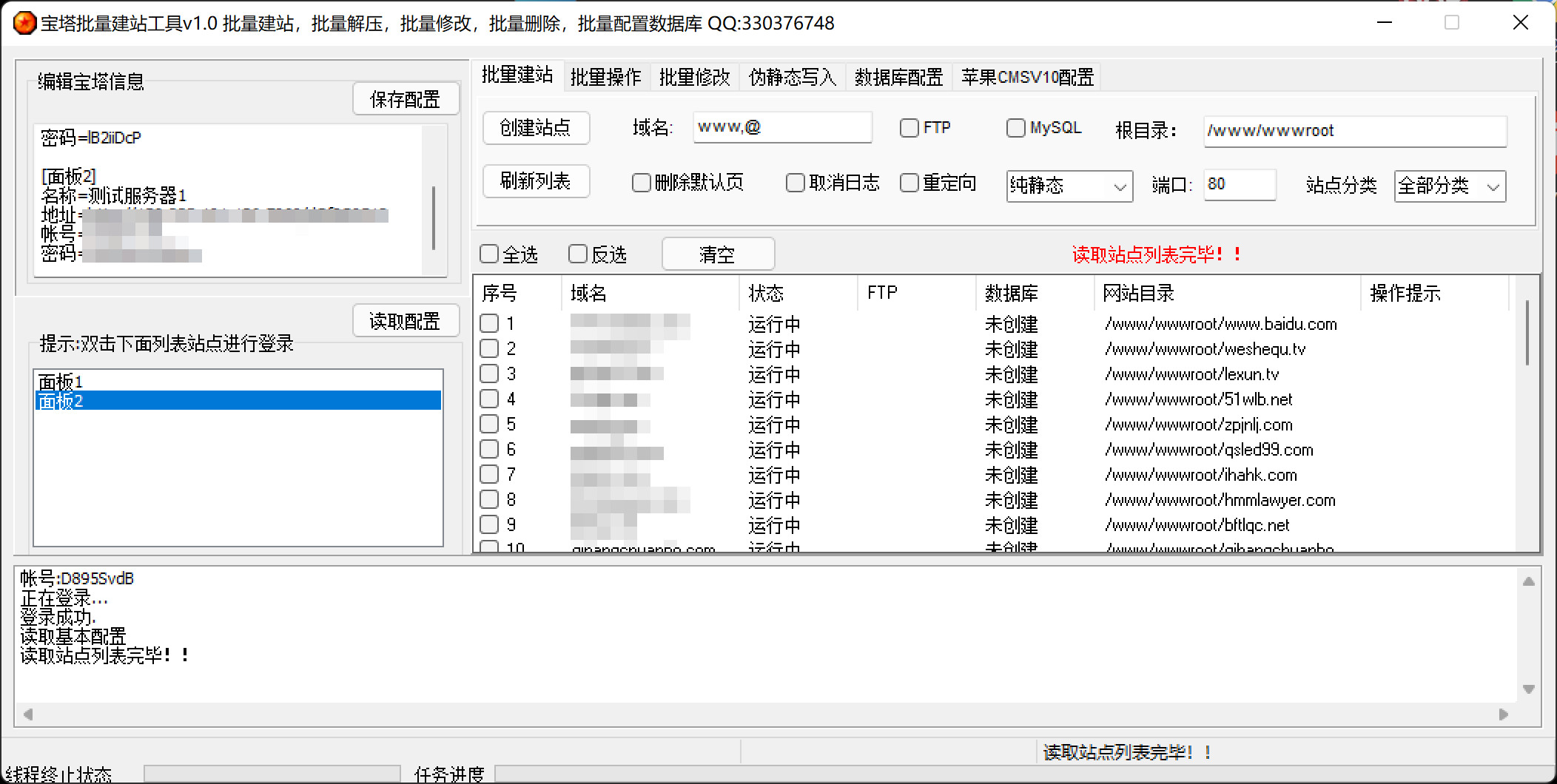
Task: Click the 登录成功 log line
Action: pos(58,617)
